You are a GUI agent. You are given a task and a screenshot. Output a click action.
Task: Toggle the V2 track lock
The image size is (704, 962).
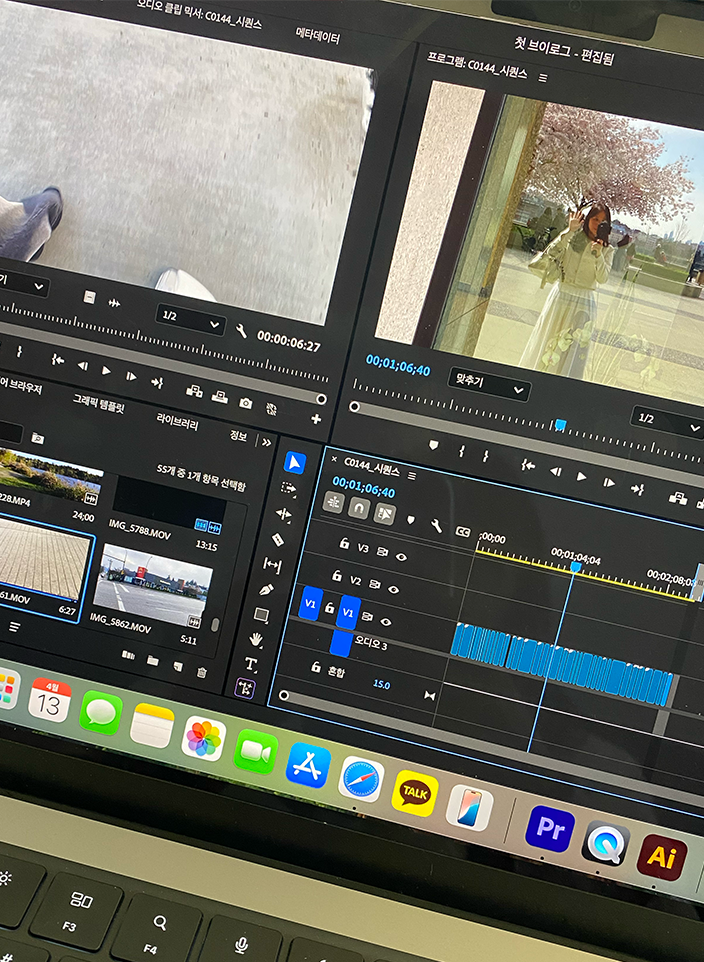point(336,575)
